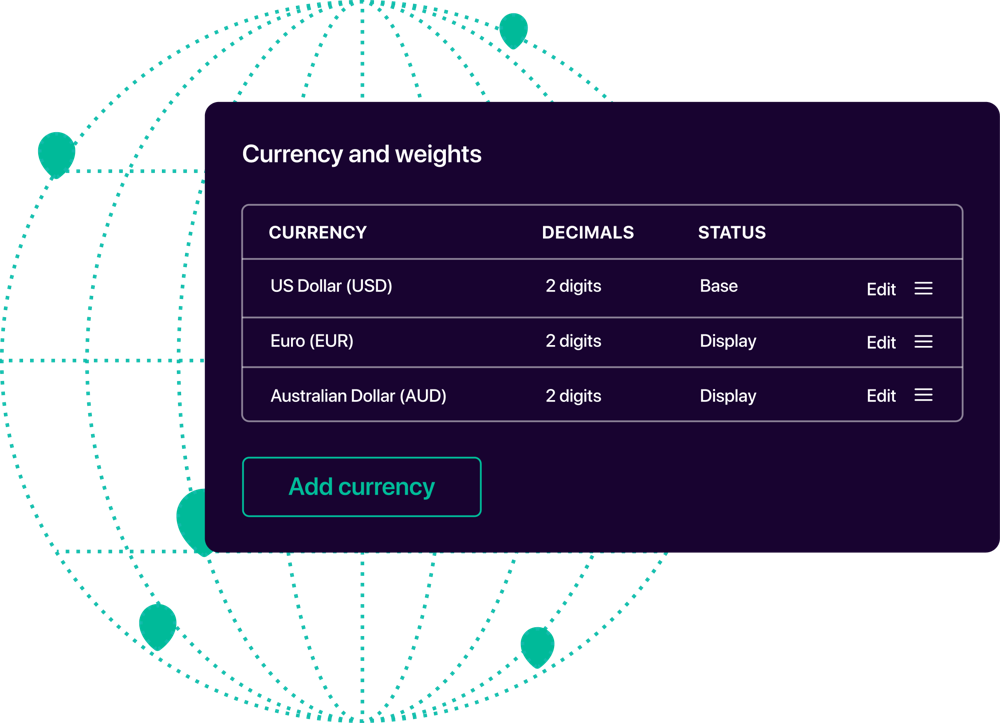Click the STATUS column header
This screenshot has width=1000, height=723.
[x=732, y=233]
